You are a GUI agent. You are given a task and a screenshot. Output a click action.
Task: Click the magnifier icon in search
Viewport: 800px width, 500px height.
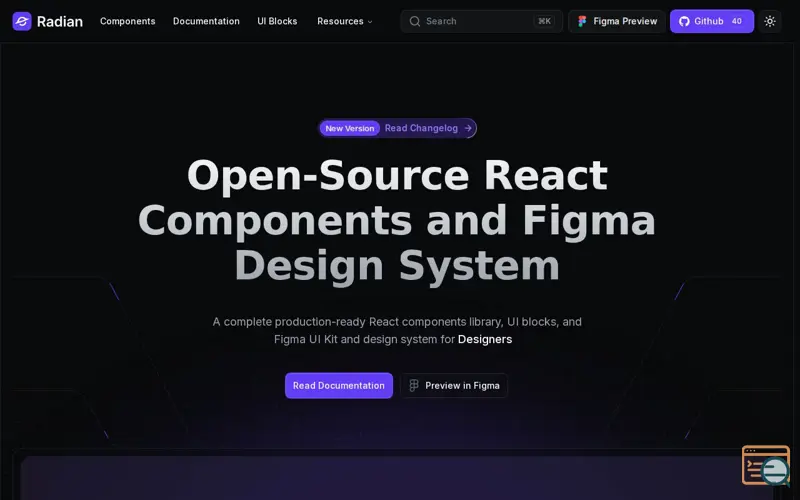coord(415,21)
